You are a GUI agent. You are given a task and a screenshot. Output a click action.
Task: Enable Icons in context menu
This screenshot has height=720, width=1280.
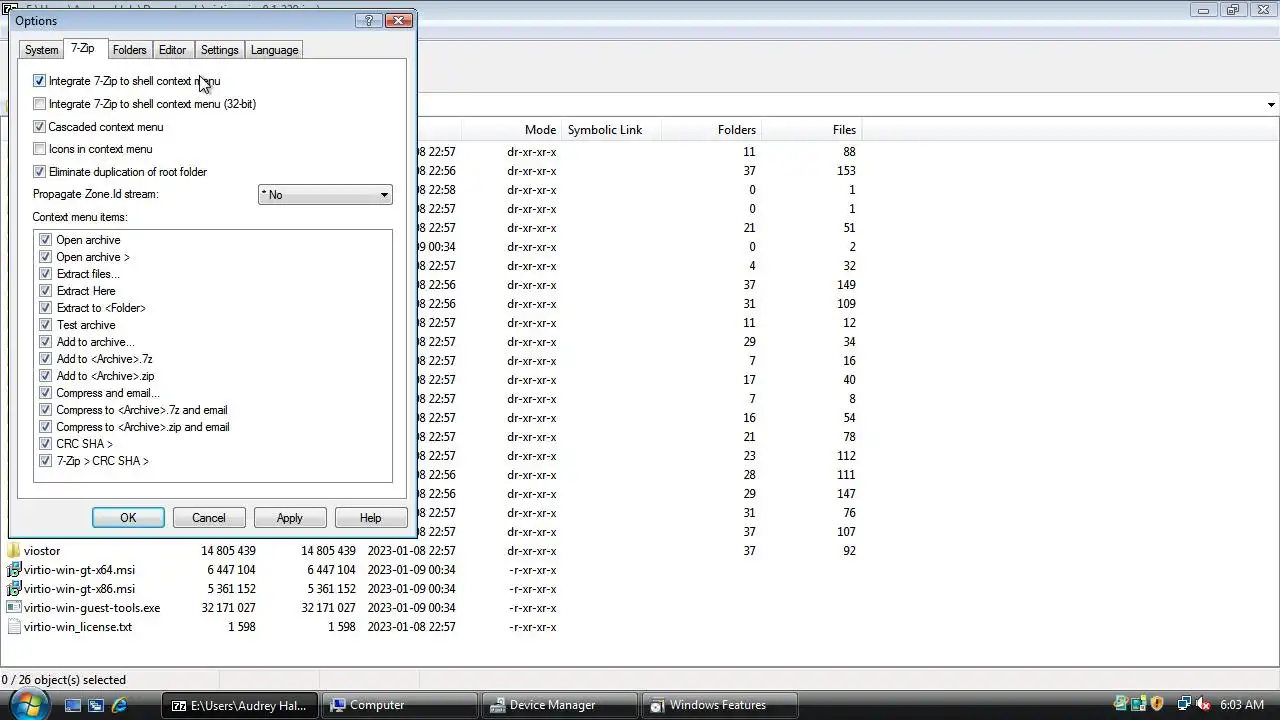pos(39,149)
